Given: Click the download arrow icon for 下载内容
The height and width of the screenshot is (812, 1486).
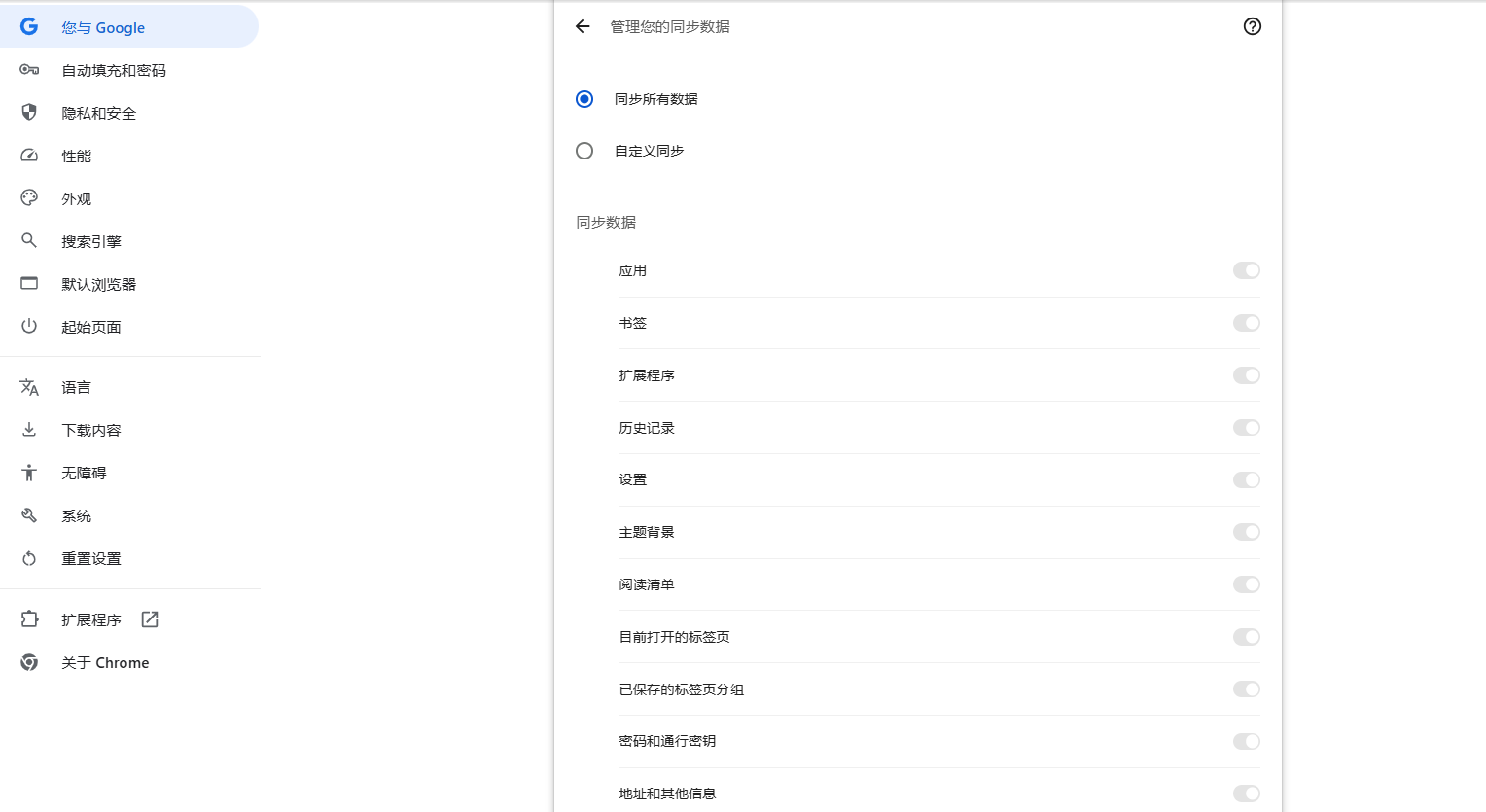Looking at the screenshot, I should [x=29, y=429].
